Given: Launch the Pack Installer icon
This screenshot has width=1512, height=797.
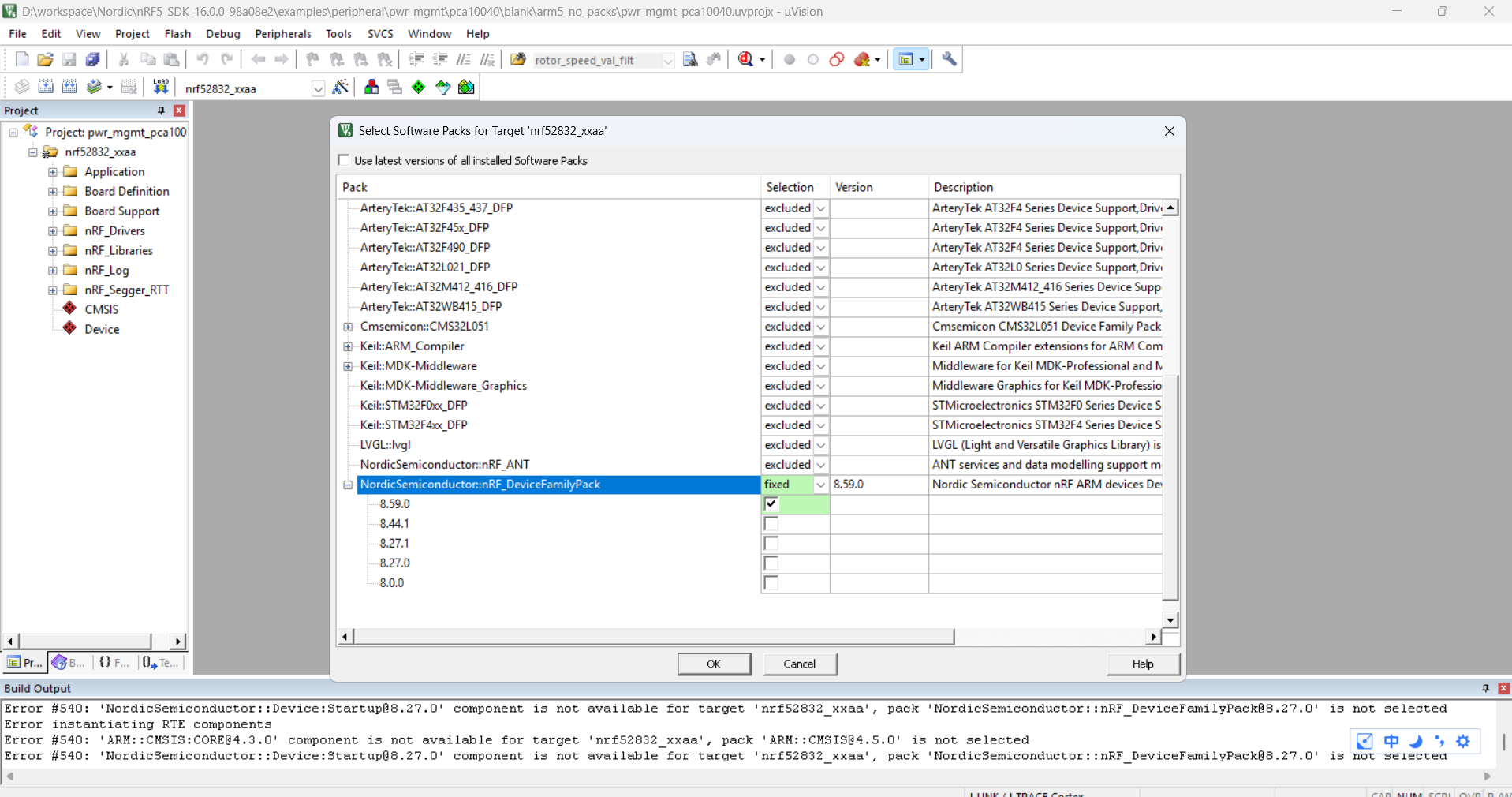Looking at the screenshot, I should pyautogui.click(x=466, y=88).
